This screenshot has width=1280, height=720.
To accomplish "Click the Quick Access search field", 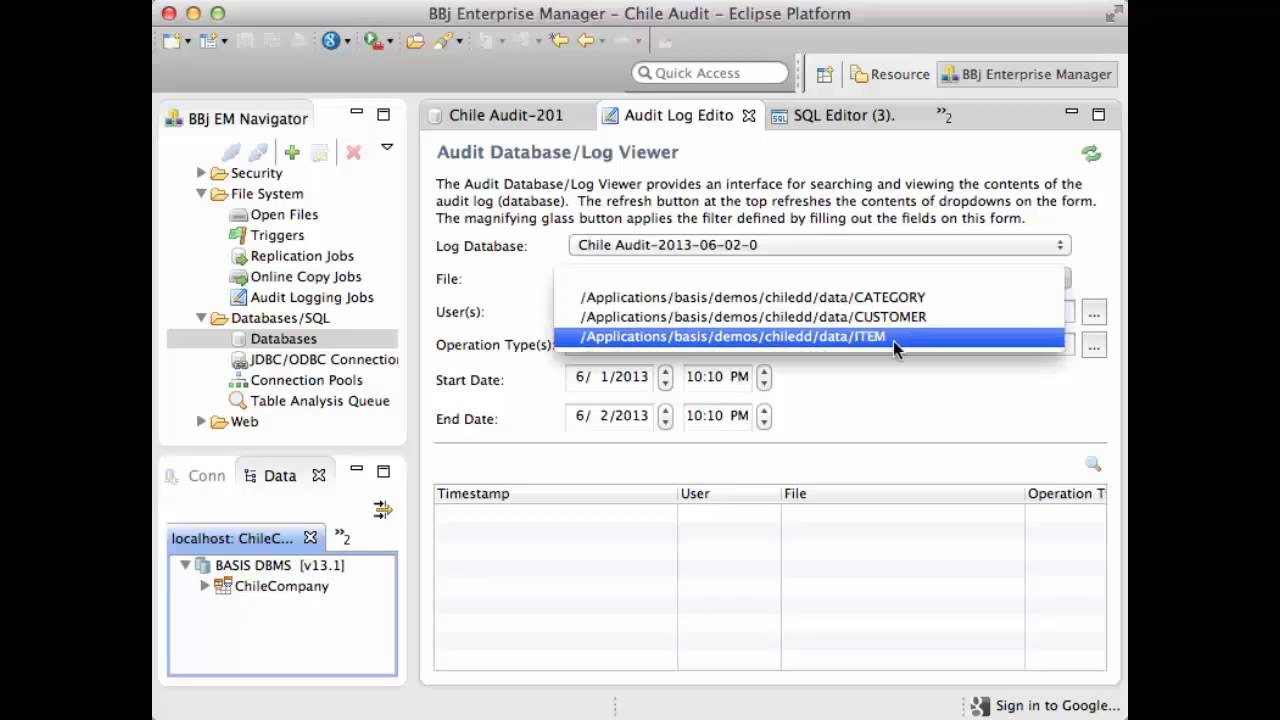I will pos(711,73).
